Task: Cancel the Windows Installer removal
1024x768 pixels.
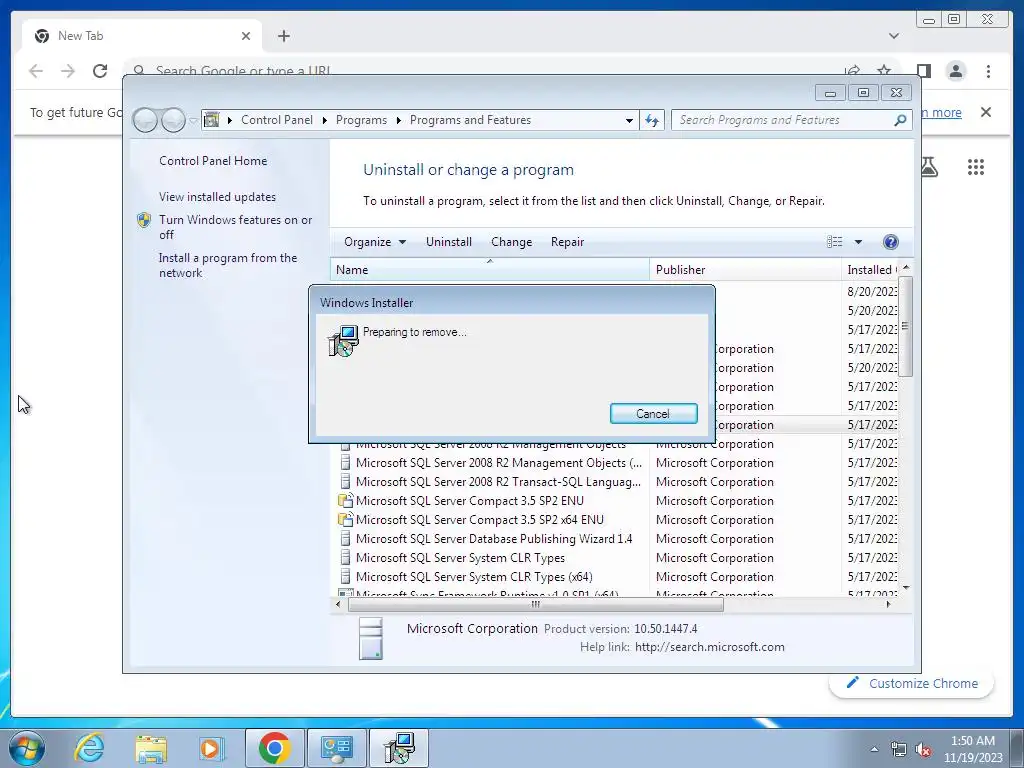Action: [653, 413]
